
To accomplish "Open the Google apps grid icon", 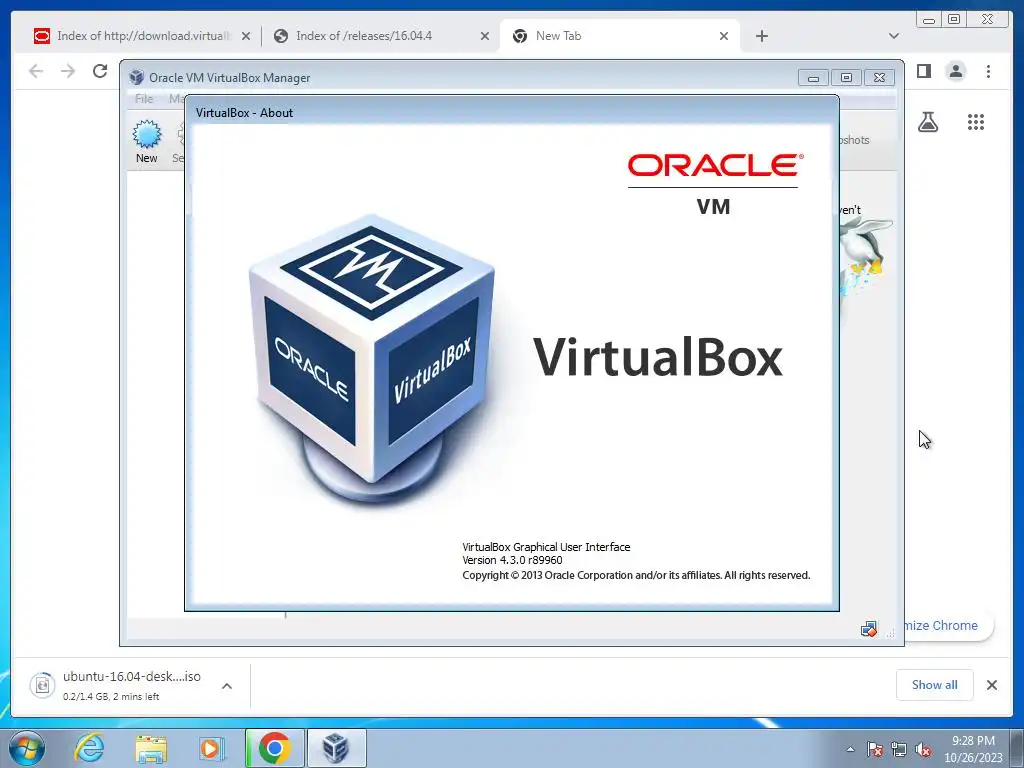I will tap(976, 121).
